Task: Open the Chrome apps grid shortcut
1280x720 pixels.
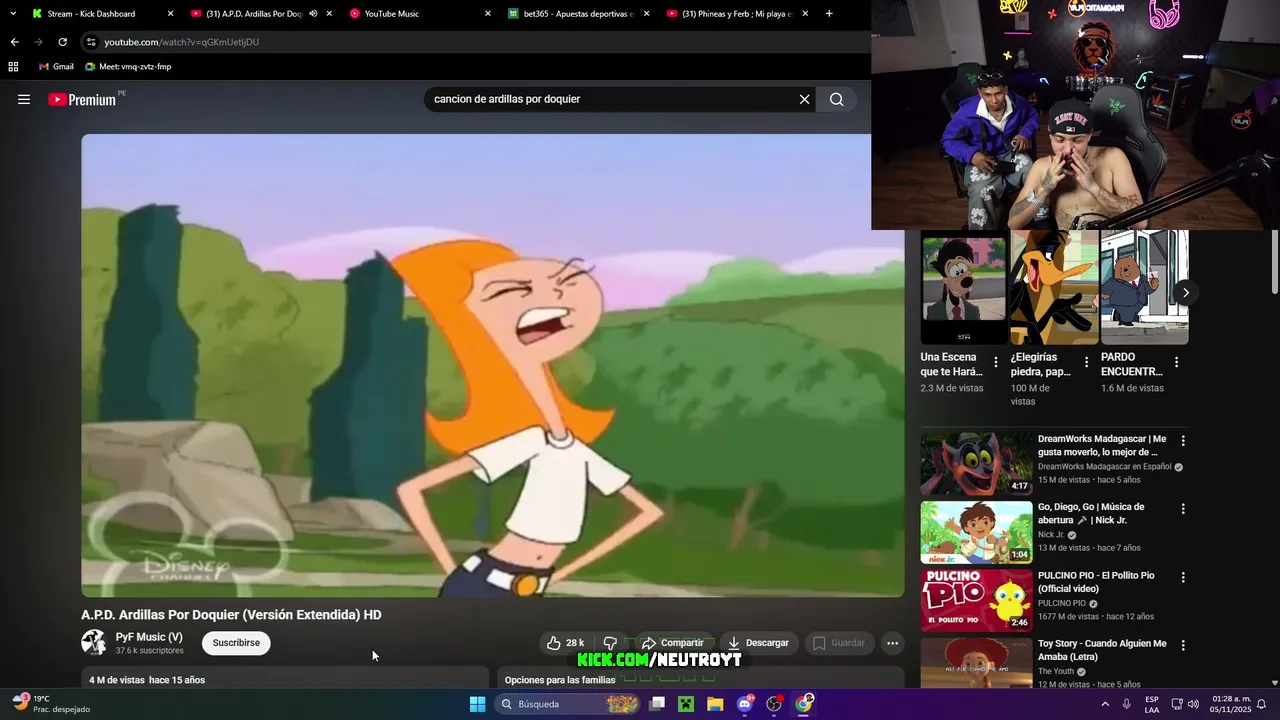Action: click(x=13, y=67)
